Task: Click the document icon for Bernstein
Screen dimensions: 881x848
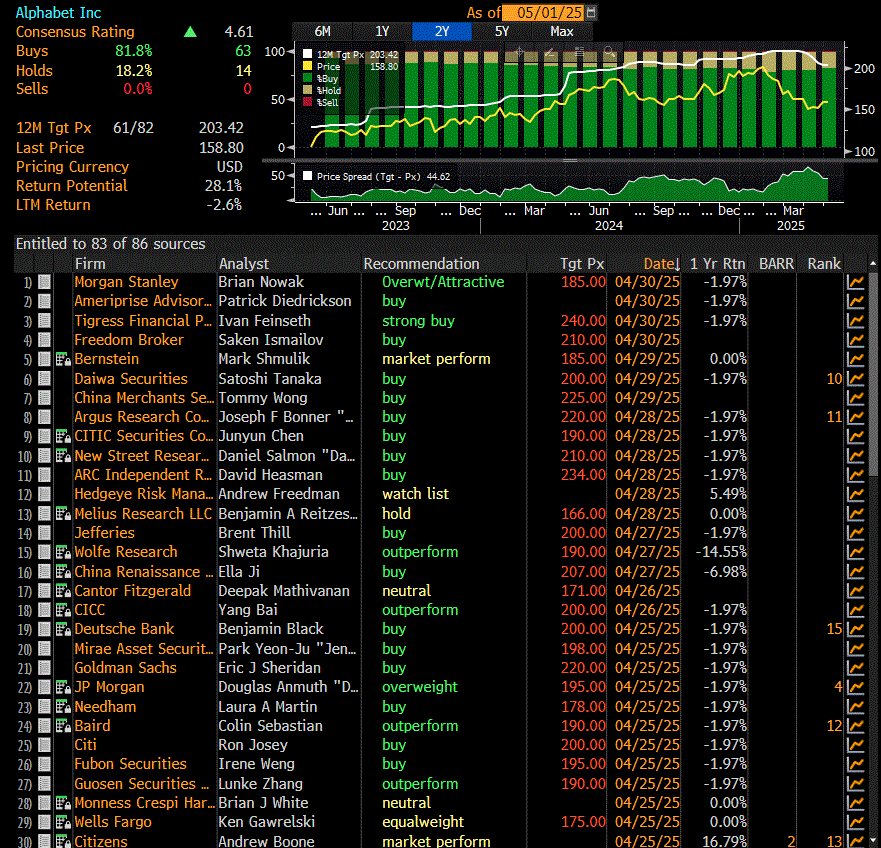Action: point(45,359)
